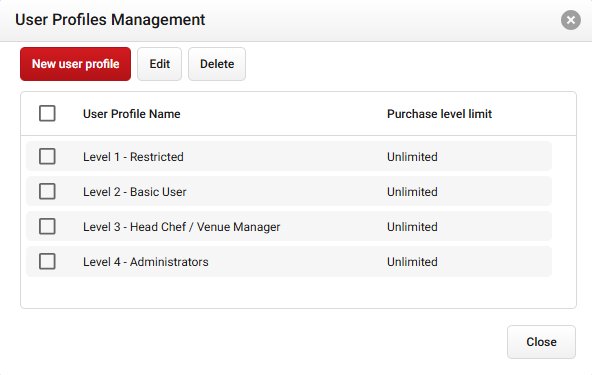Click Unlimited value in Level 3 row
This screenshot has width=592, height=375.
412,227
